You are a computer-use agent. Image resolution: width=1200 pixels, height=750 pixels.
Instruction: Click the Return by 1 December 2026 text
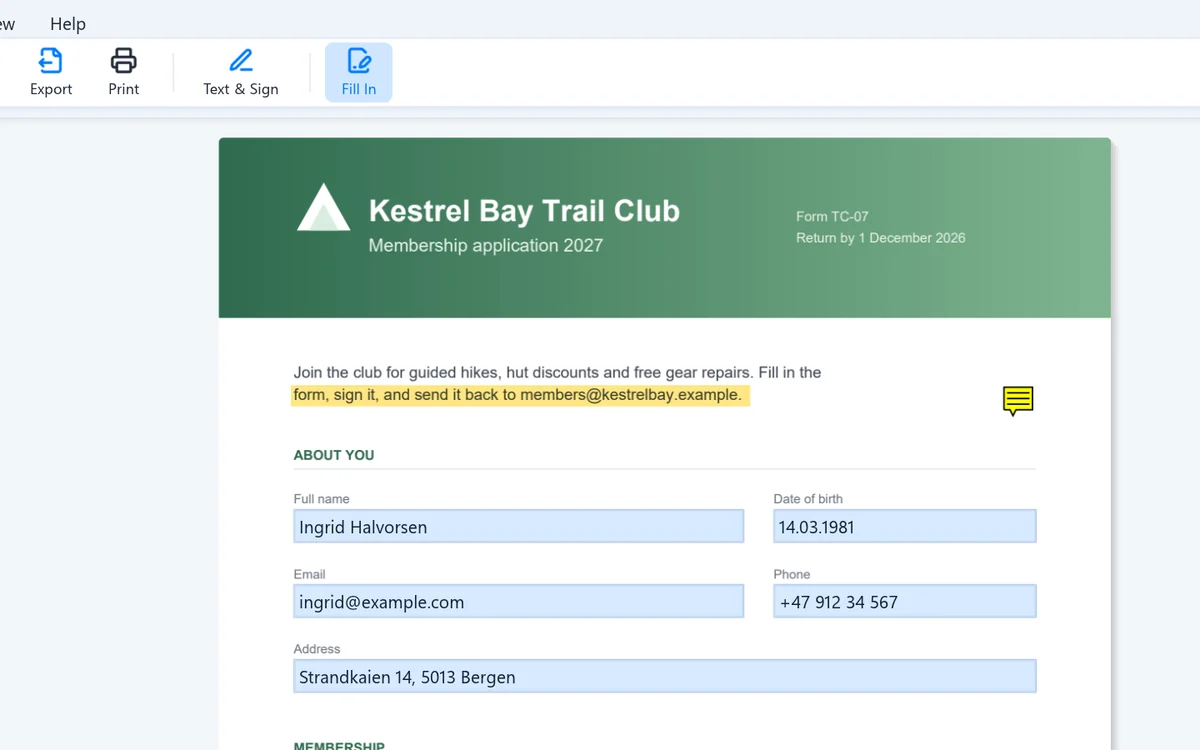tap(881, 238)
